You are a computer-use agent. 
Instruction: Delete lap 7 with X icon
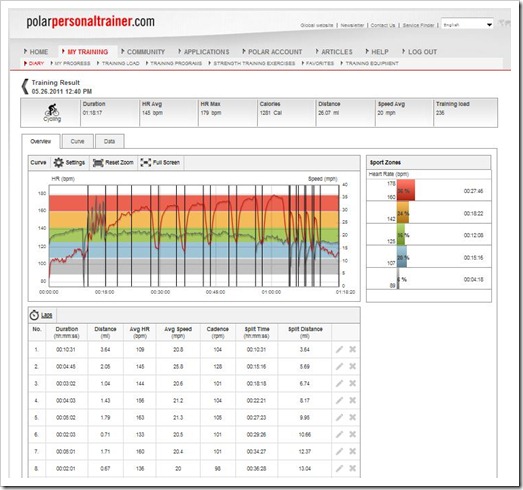click(352, 451)
